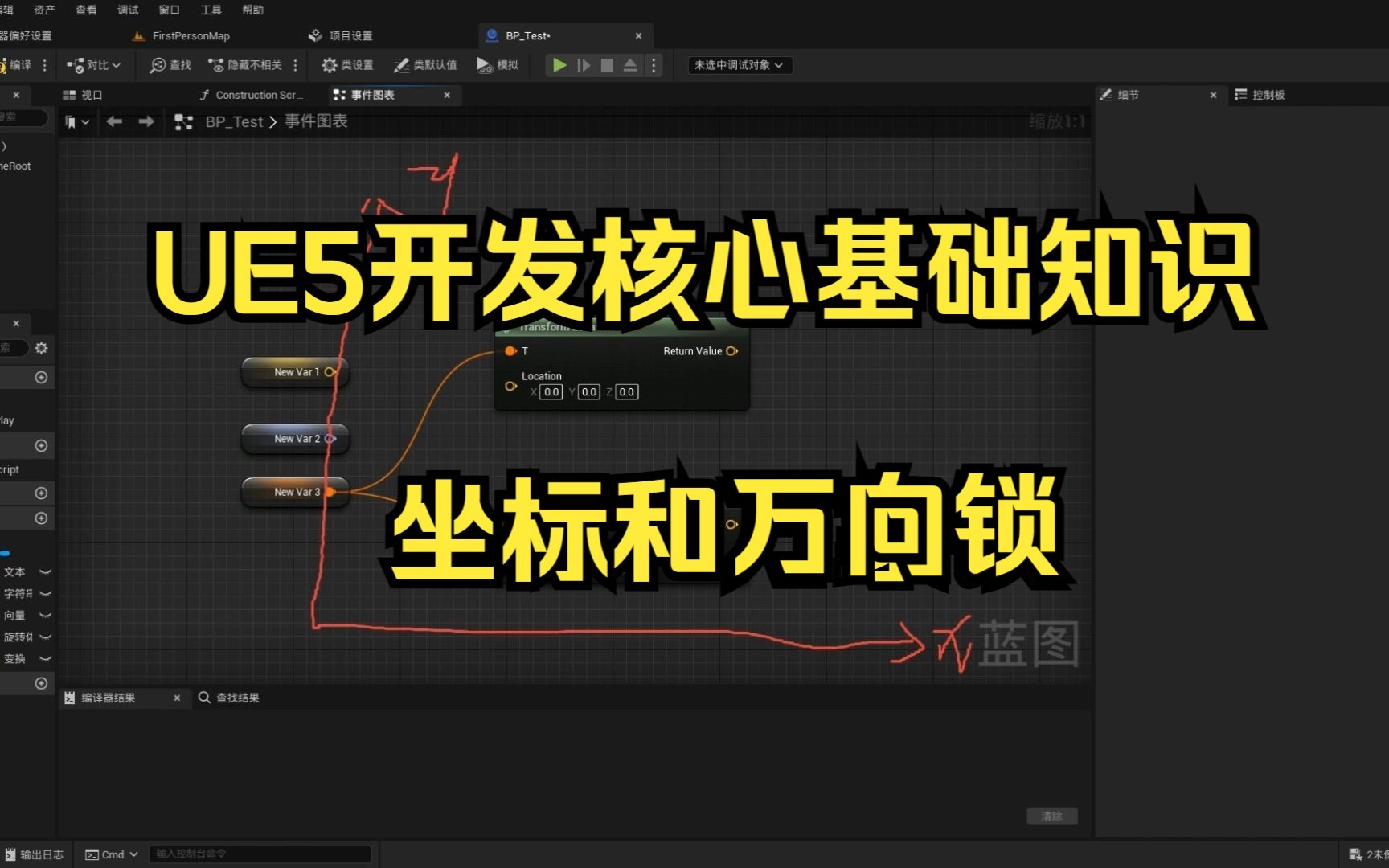
Task: Select the New Var 1 node
Action: click(x=294, y=372)
